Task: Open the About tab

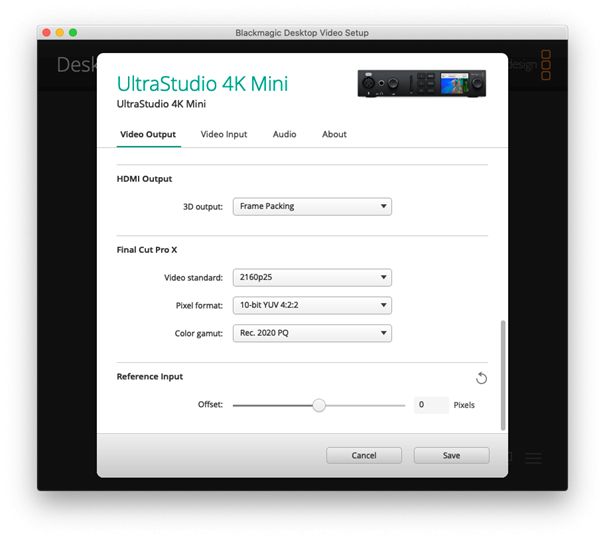Action: coord(334,134)
